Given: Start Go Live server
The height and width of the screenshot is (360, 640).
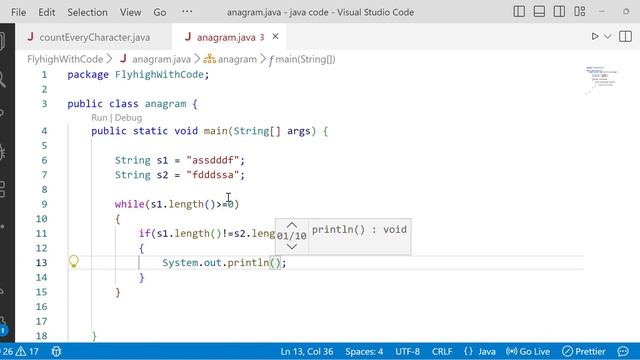Looking at the screenshot, I should (528, 351).
